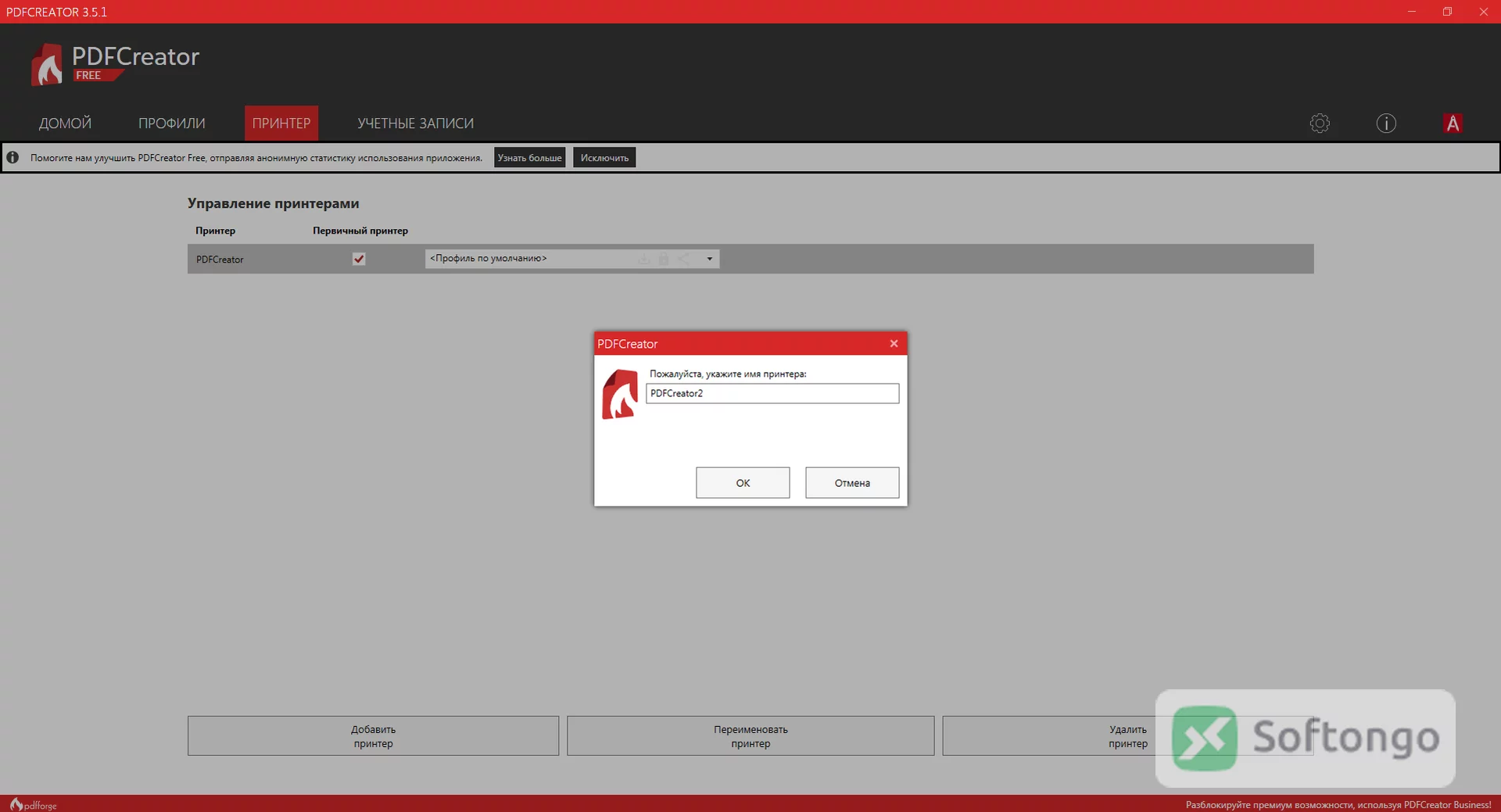Confirm printer name with OK button
The width and height of the screenshot is (1501, 812).
(x=743, y=483)
